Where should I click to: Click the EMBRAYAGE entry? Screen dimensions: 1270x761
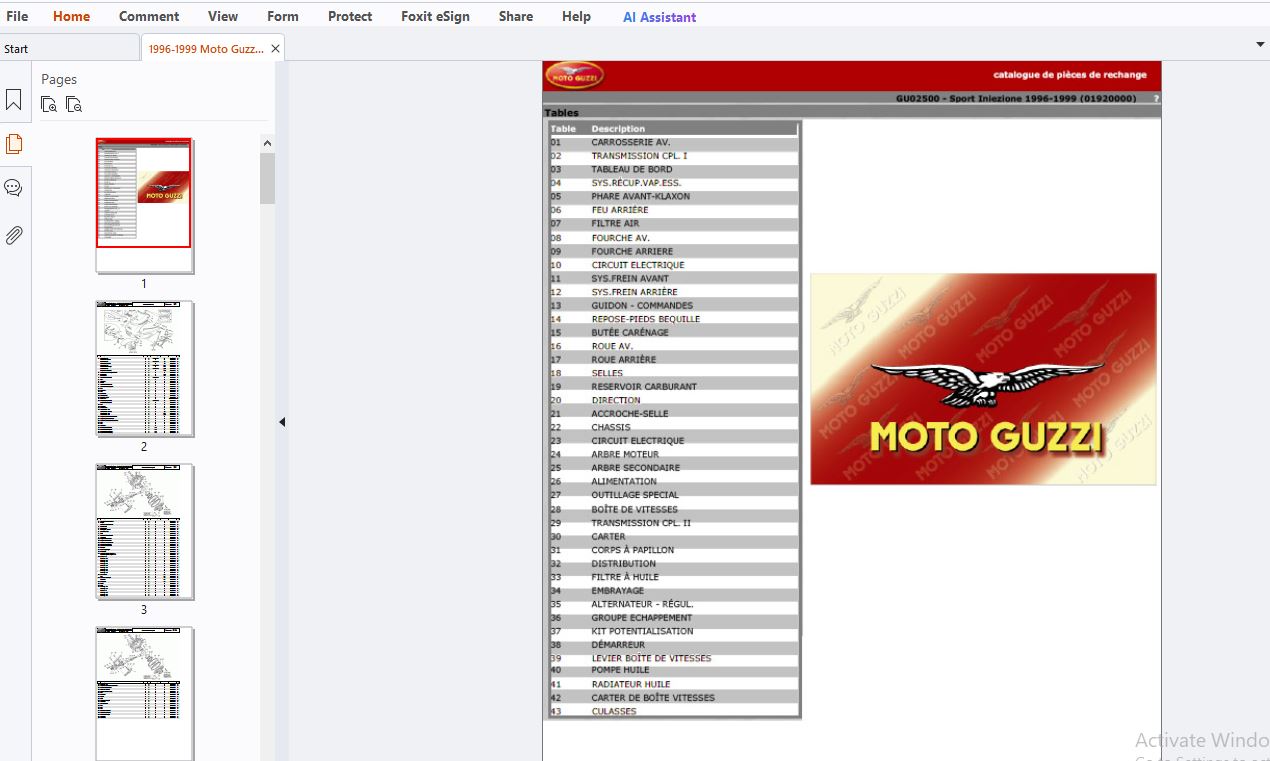point(617,591)
